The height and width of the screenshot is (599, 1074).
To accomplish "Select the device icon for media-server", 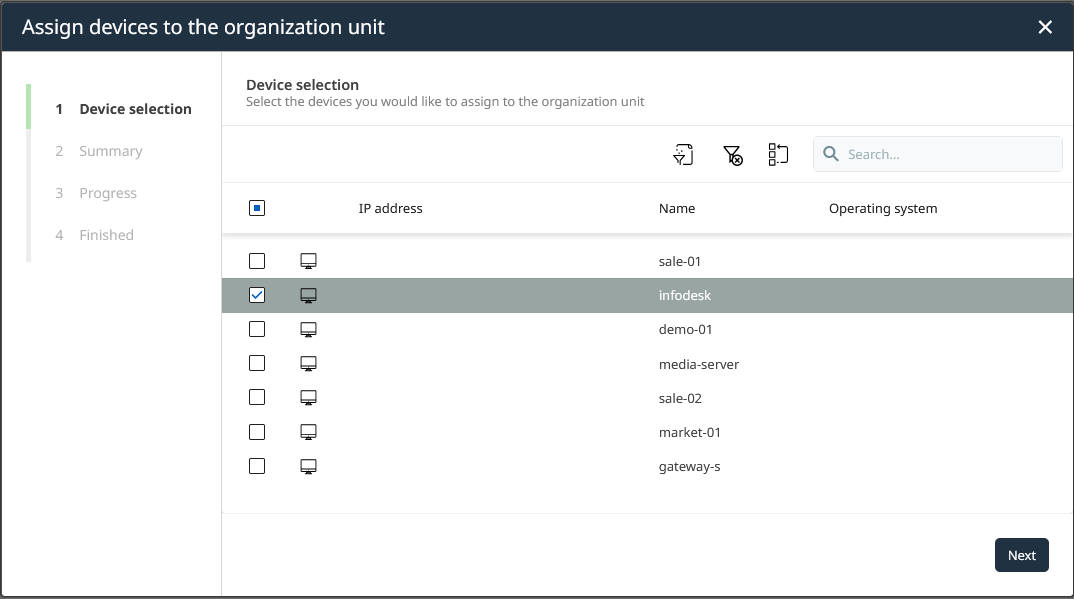I will point(308,363).
